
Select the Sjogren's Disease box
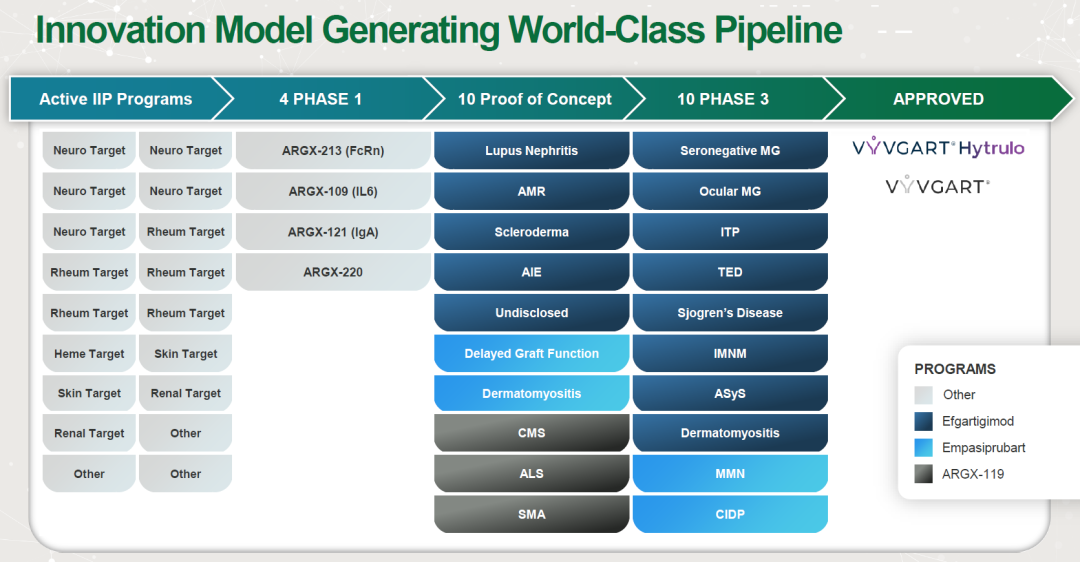pos(730,313)
